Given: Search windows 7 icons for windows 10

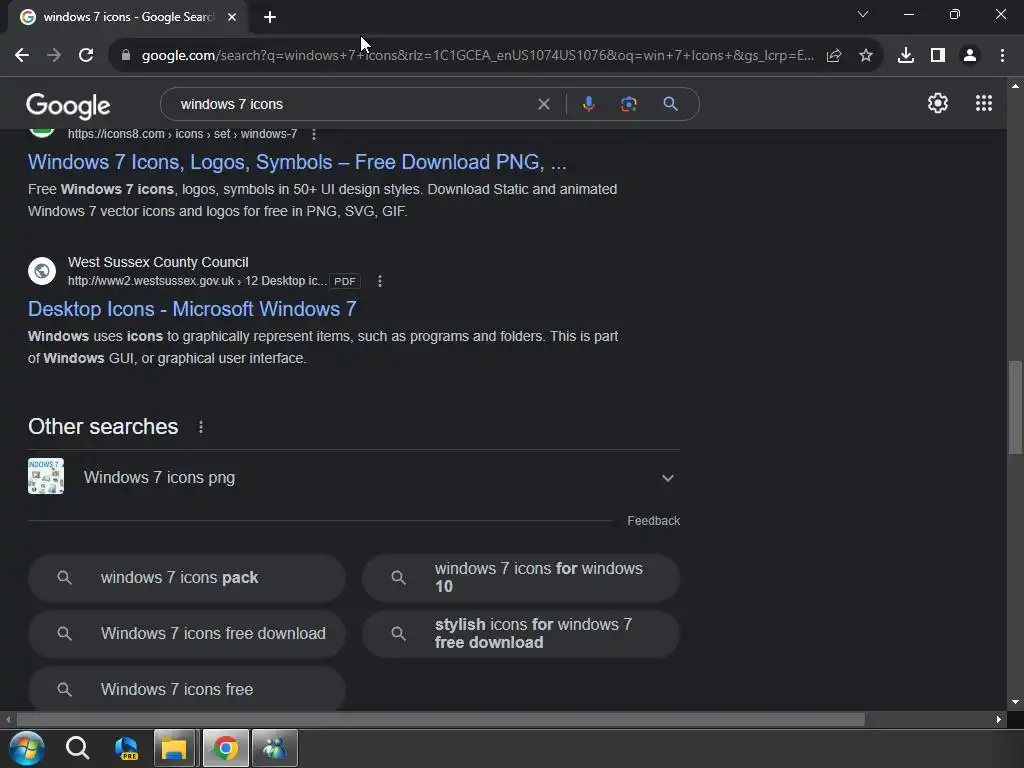Looking at the screenshot, I should [520, 577].
